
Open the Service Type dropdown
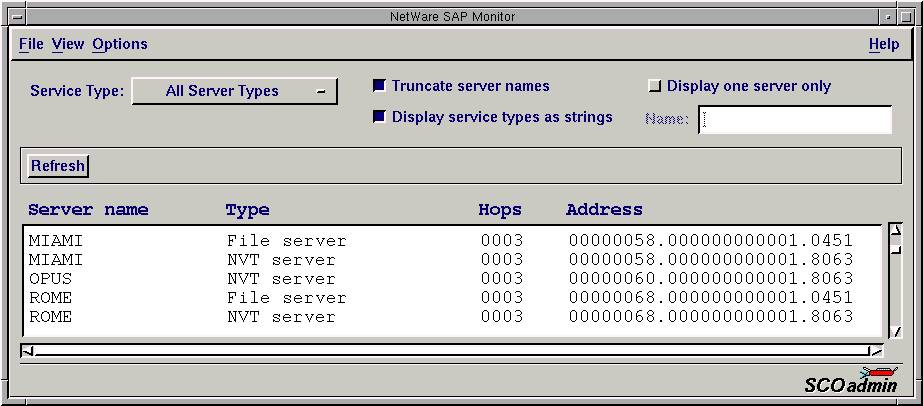pos(235,91)
